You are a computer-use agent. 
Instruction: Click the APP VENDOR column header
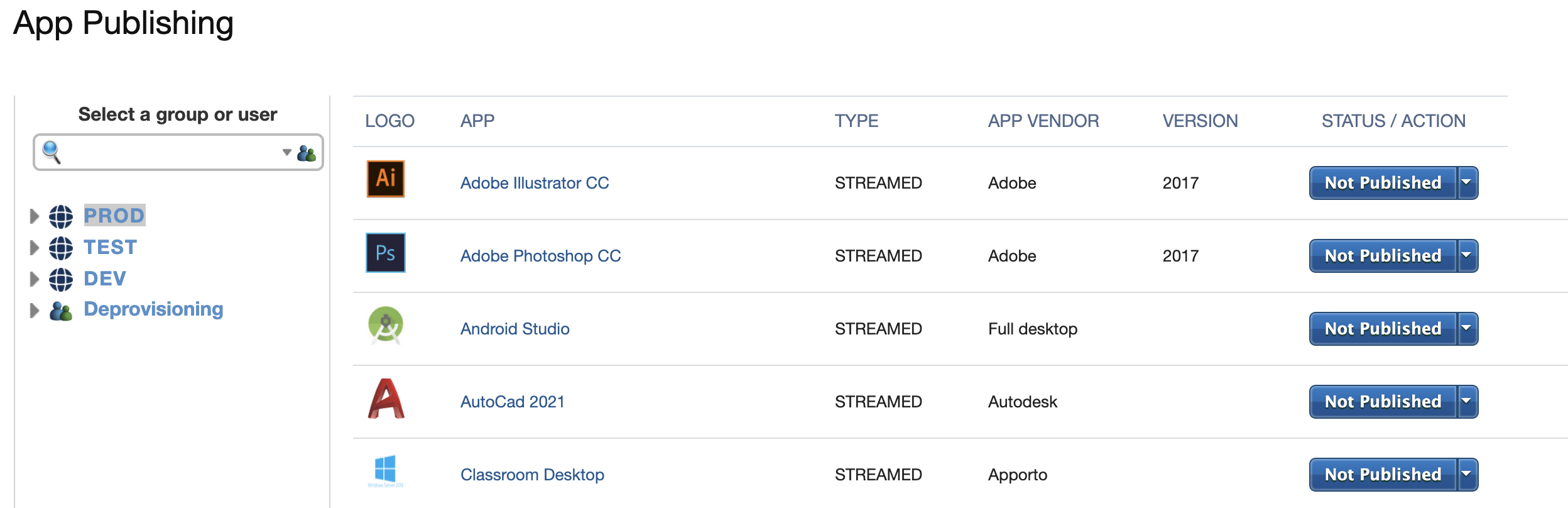pyautogui.click(x=1043, y=121)
